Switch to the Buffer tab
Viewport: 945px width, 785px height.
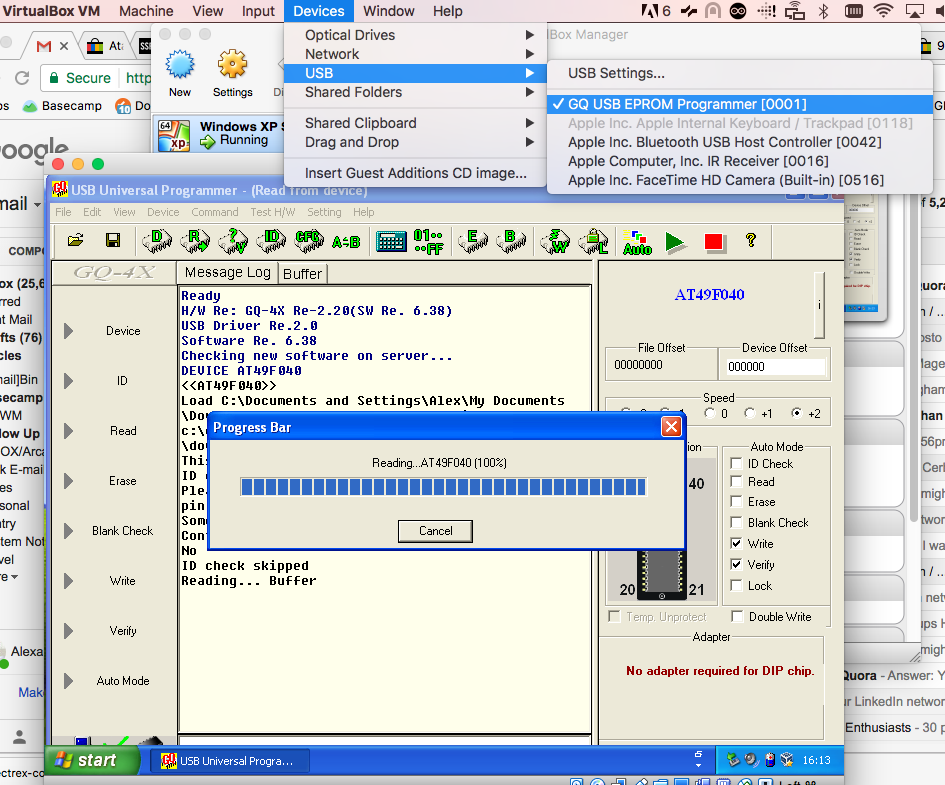[x=302, y=273]
